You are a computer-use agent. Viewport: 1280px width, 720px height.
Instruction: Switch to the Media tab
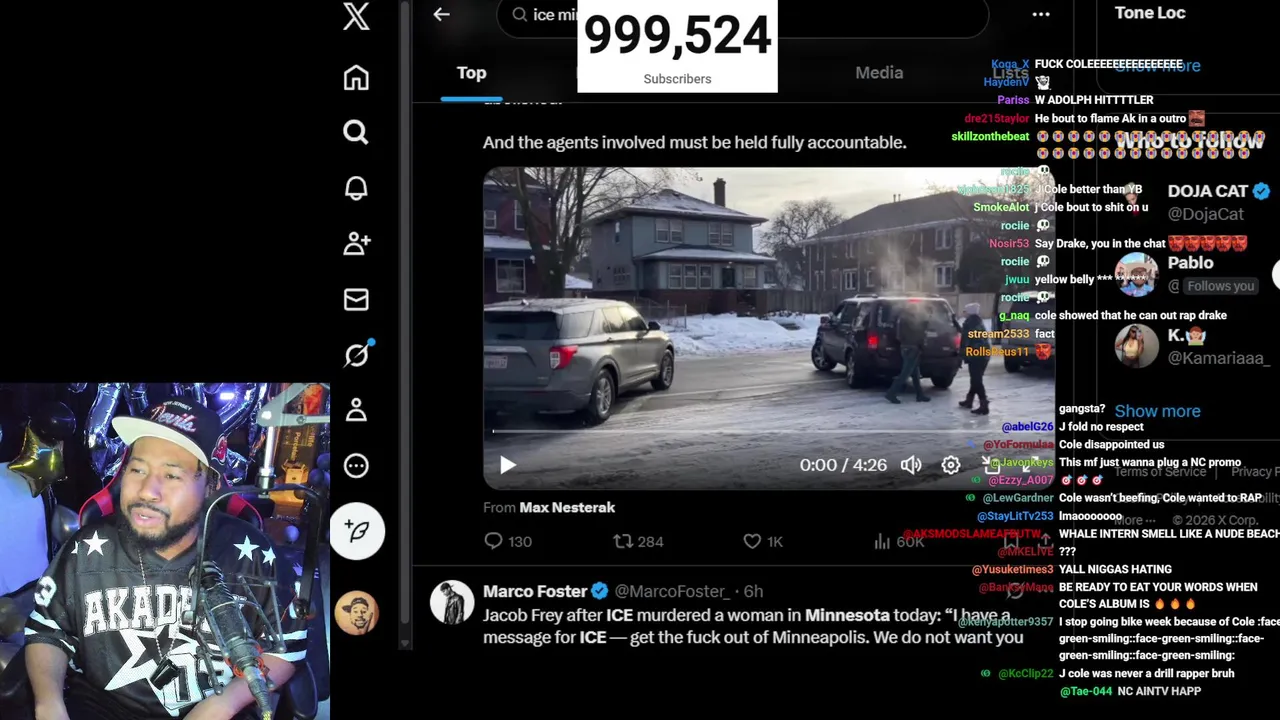pyautogui.click(x=879, y=73)
